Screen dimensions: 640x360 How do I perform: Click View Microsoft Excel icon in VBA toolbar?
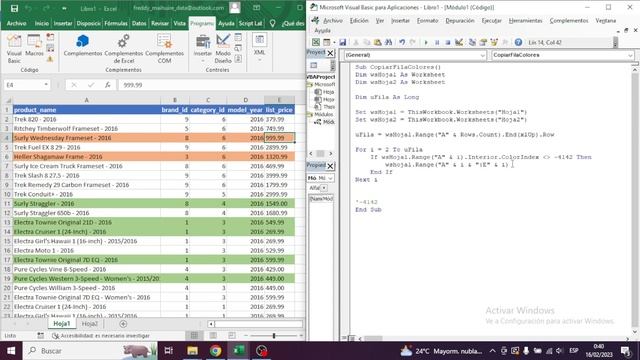click(316, 42)
